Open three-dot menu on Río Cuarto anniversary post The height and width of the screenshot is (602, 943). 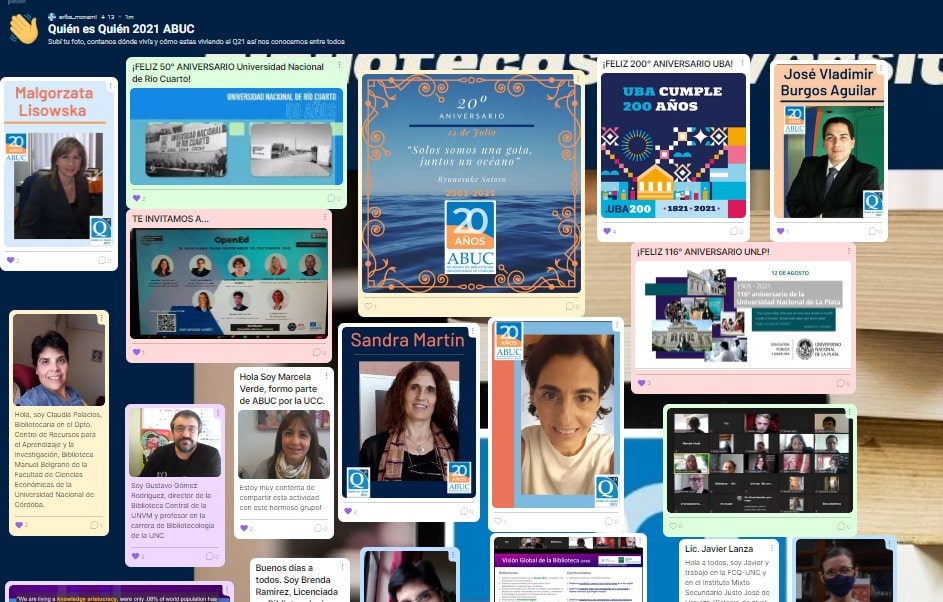(x=340, y=65)
